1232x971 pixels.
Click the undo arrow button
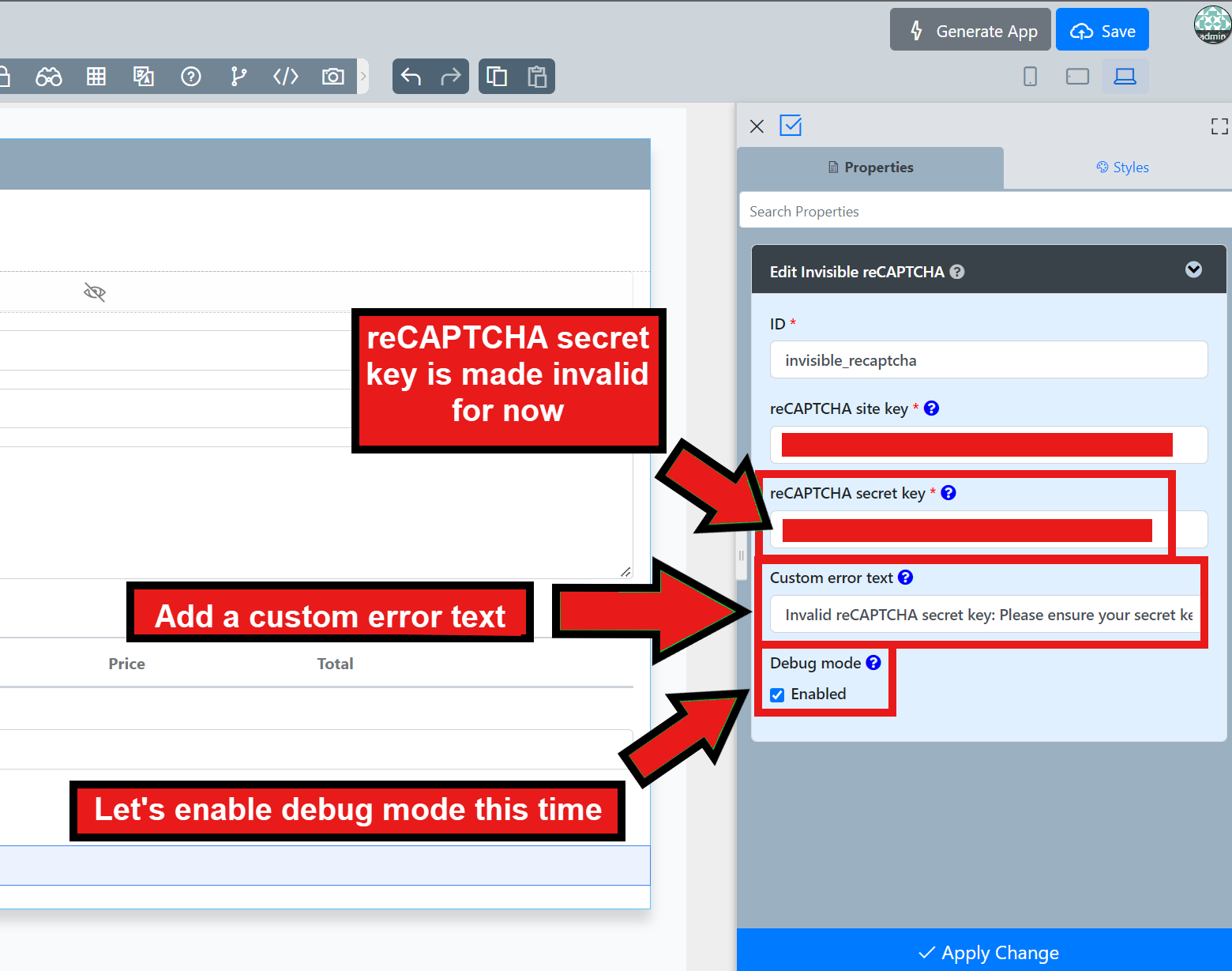coord(411,77)
